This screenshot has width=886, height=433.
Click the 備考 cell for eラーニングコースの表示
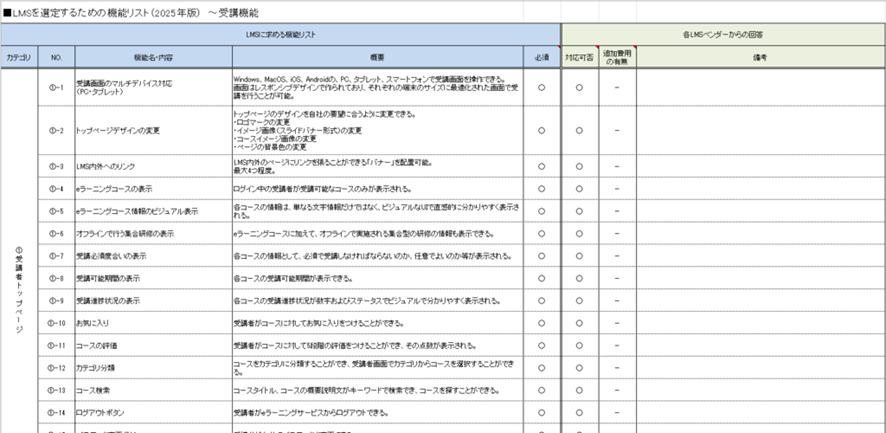click(x=760, y=188)
